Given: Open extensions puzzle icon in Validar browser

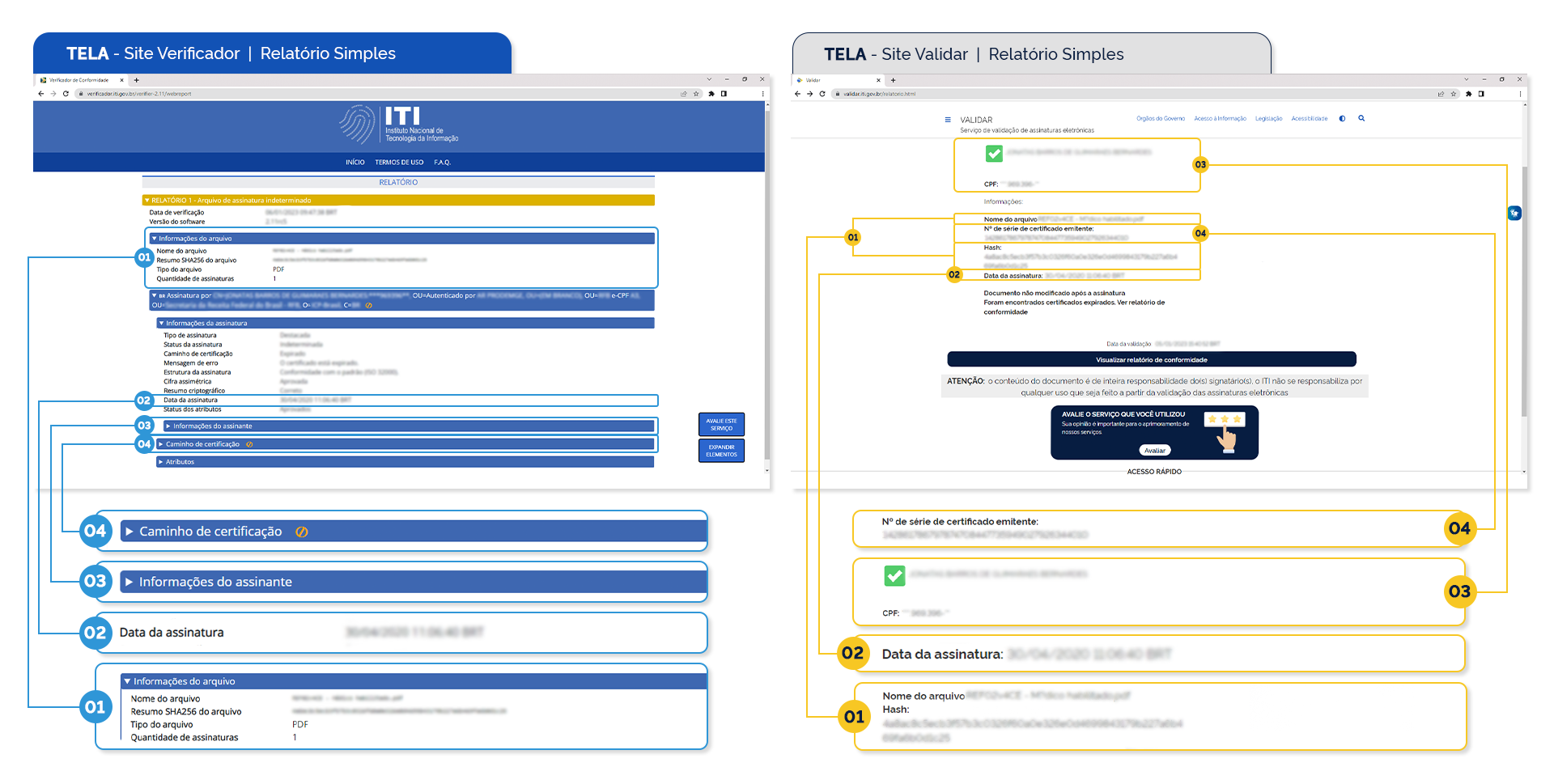Looking at the screenshot, I should 1468,94.
